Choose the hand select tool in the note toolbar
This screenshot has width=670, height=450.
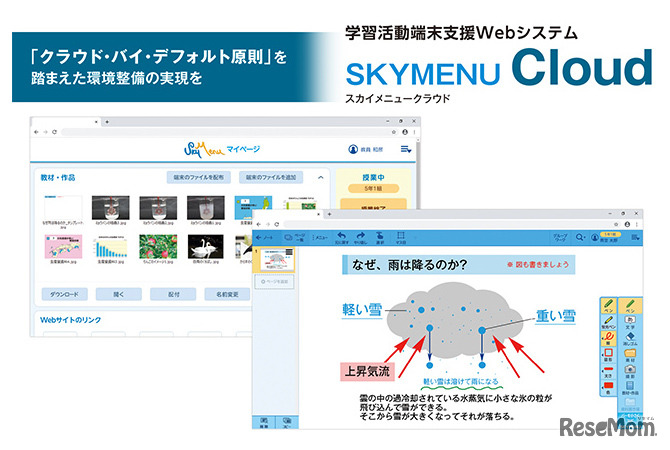pos(380,237)
